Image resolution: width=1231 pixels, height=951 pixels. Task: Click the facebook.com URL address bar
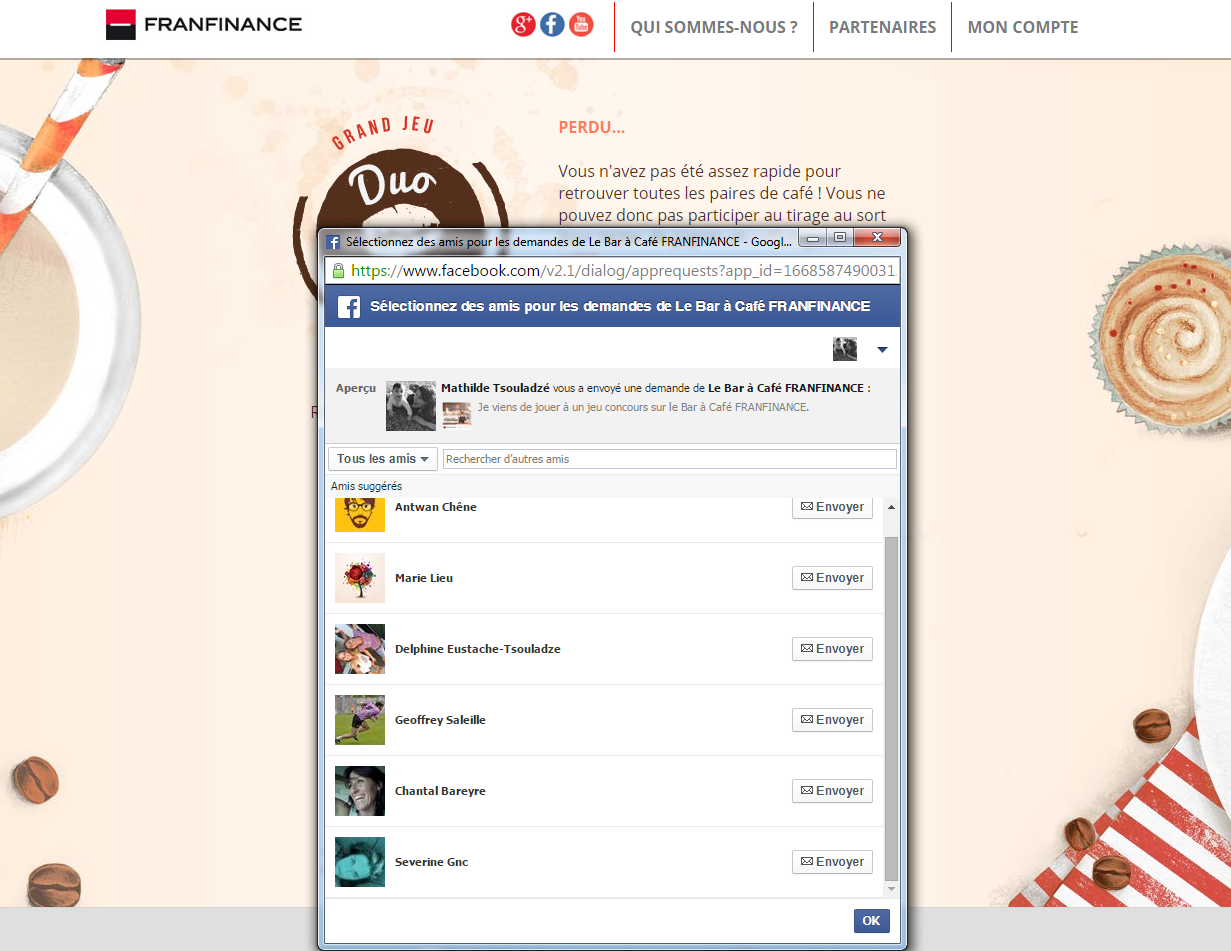click(612, 271)
